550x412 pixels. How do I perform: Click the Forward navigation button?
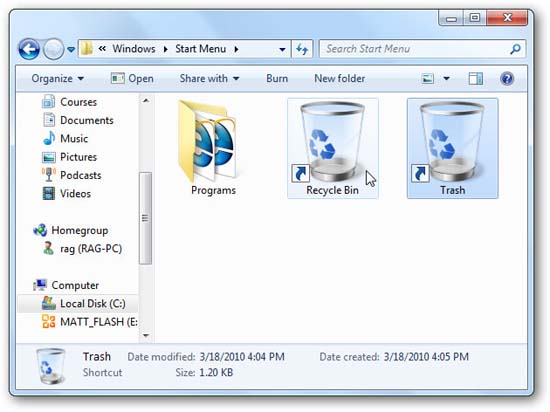tap(53, 49)
